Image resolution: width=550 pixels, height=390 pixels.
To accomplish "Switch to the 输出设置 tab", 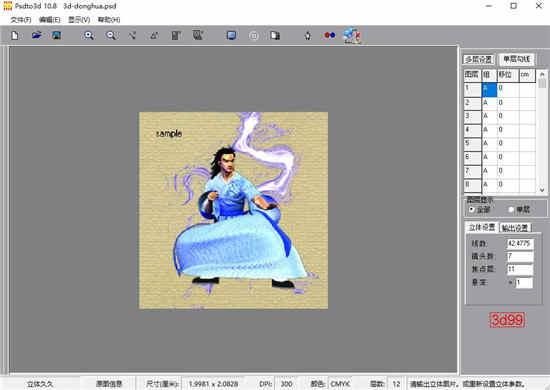I will tap(515, 228).
